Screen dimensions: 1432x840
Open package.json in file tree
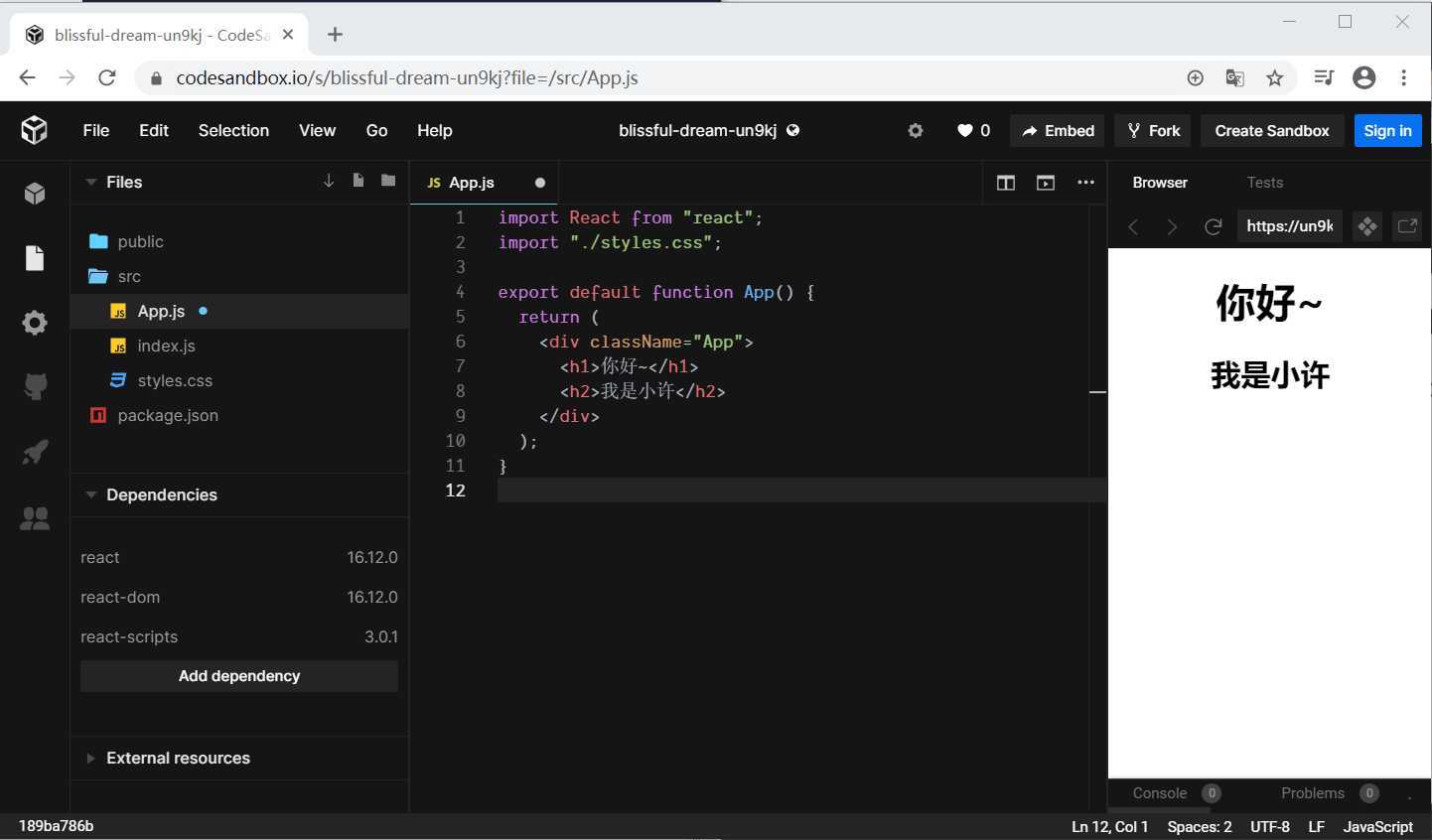pos(239,415)
